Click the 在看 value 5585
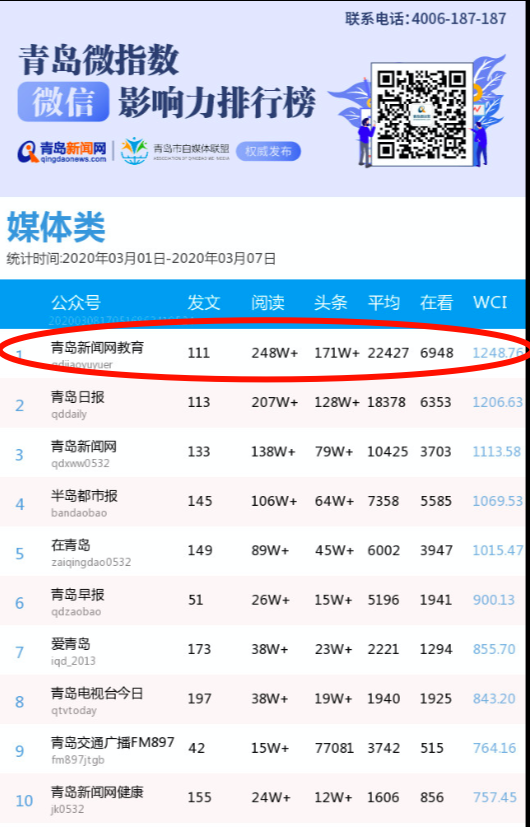Image resolution: width=530 pixels, height=827 pixels. click(436, 501)
